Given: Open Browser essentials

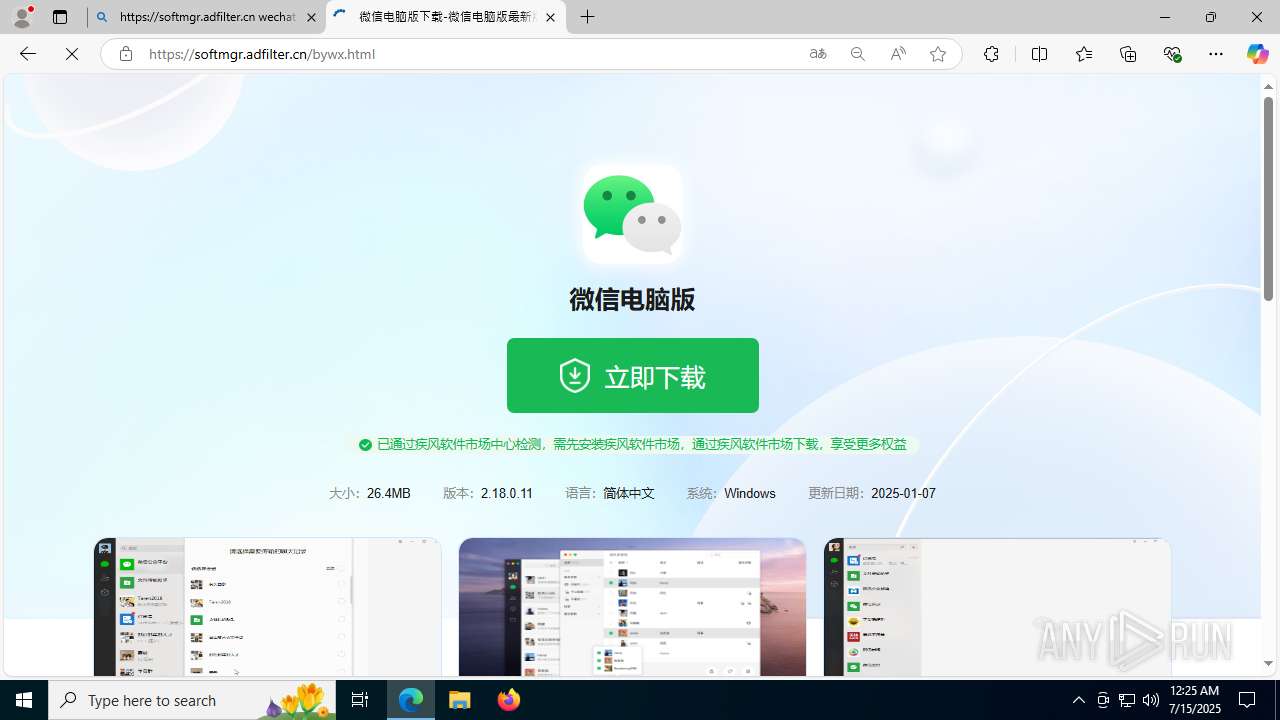Looking at the screenshot, I should click(1172, 54).
